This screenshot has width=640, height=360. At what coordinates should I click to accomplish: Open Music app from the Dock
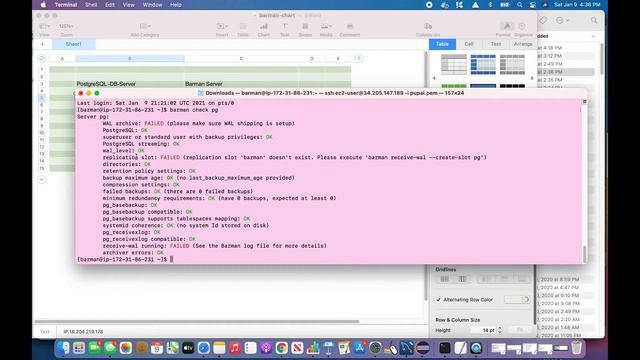pyautogui.click(x=235, y=348)
